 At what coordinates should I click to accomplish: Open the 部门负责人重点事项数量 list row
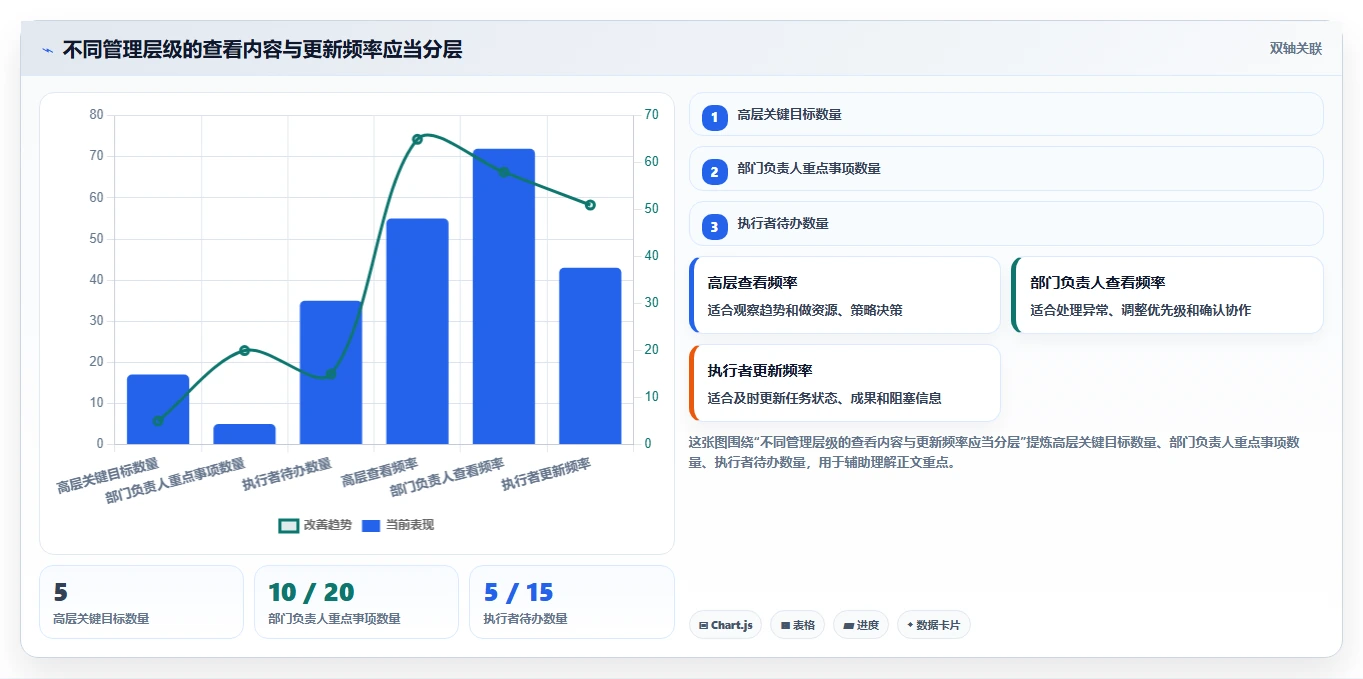1006,168
